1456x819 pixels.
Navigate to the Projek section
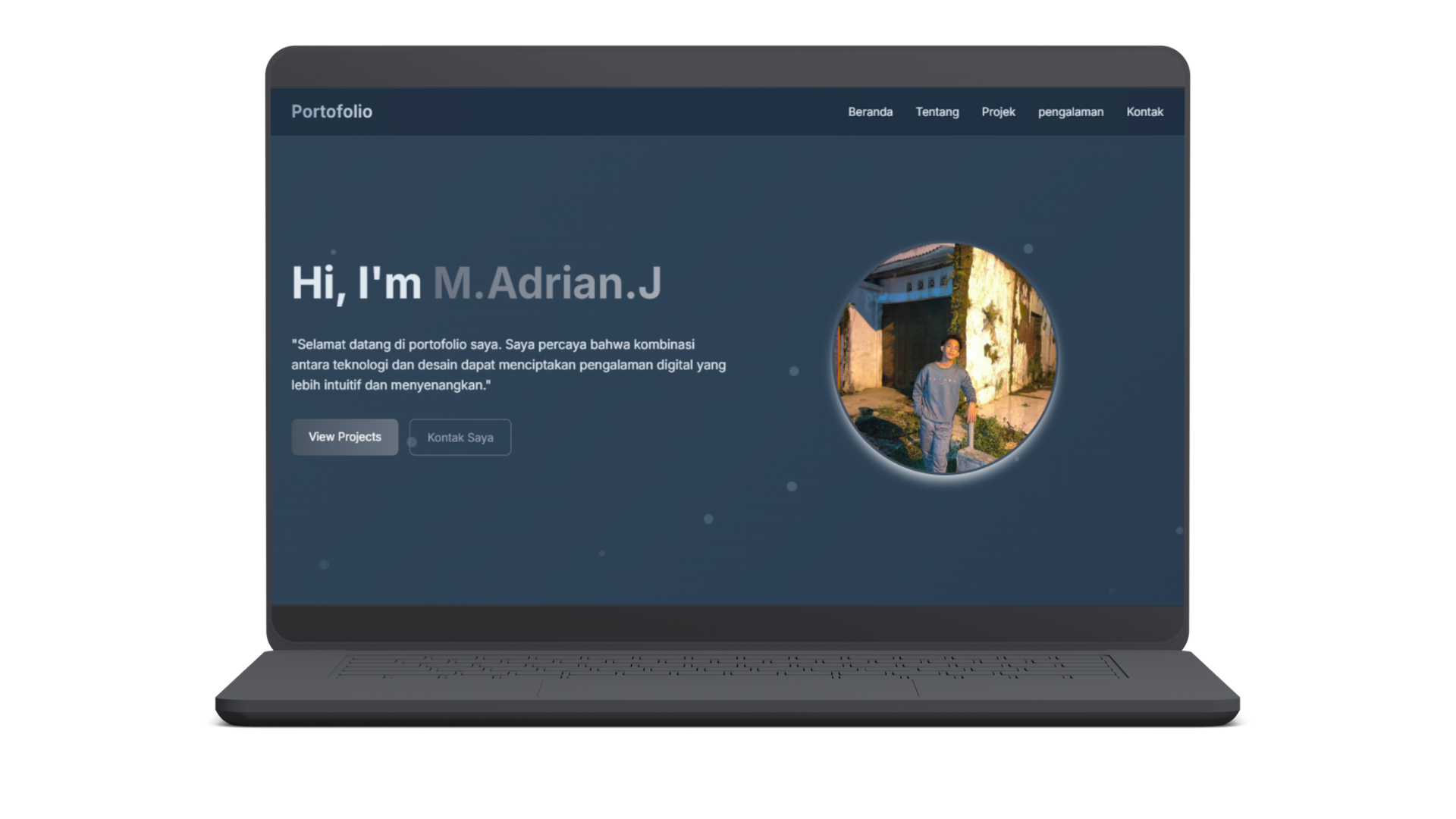pos(998,111)
